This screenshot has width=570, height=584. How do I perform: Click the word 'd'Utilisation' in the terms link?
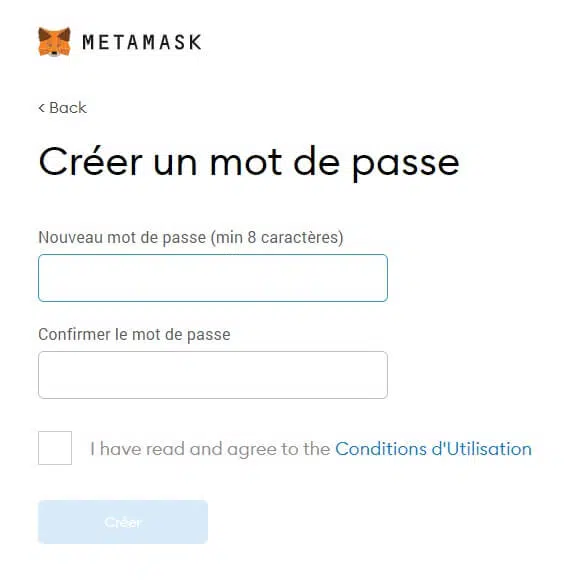click(482, 449)
